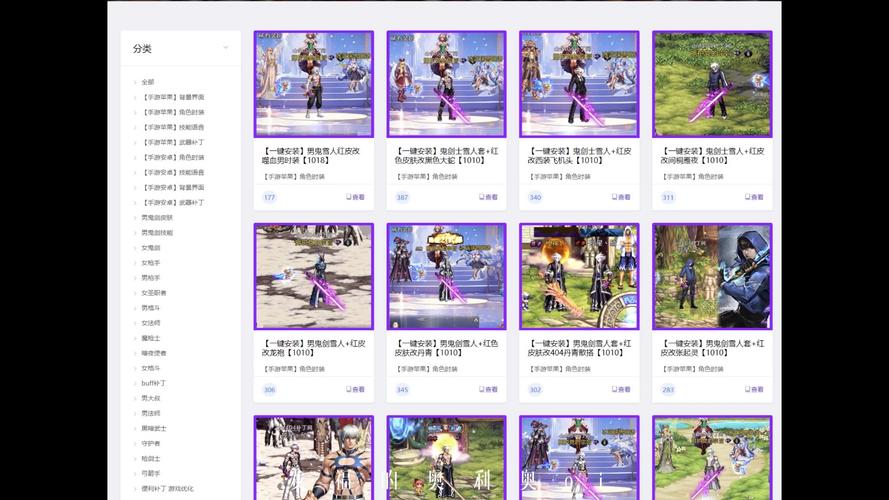
Task: Expand the arrow beside 男鬼剑皮肤
Action: (136, 218)
